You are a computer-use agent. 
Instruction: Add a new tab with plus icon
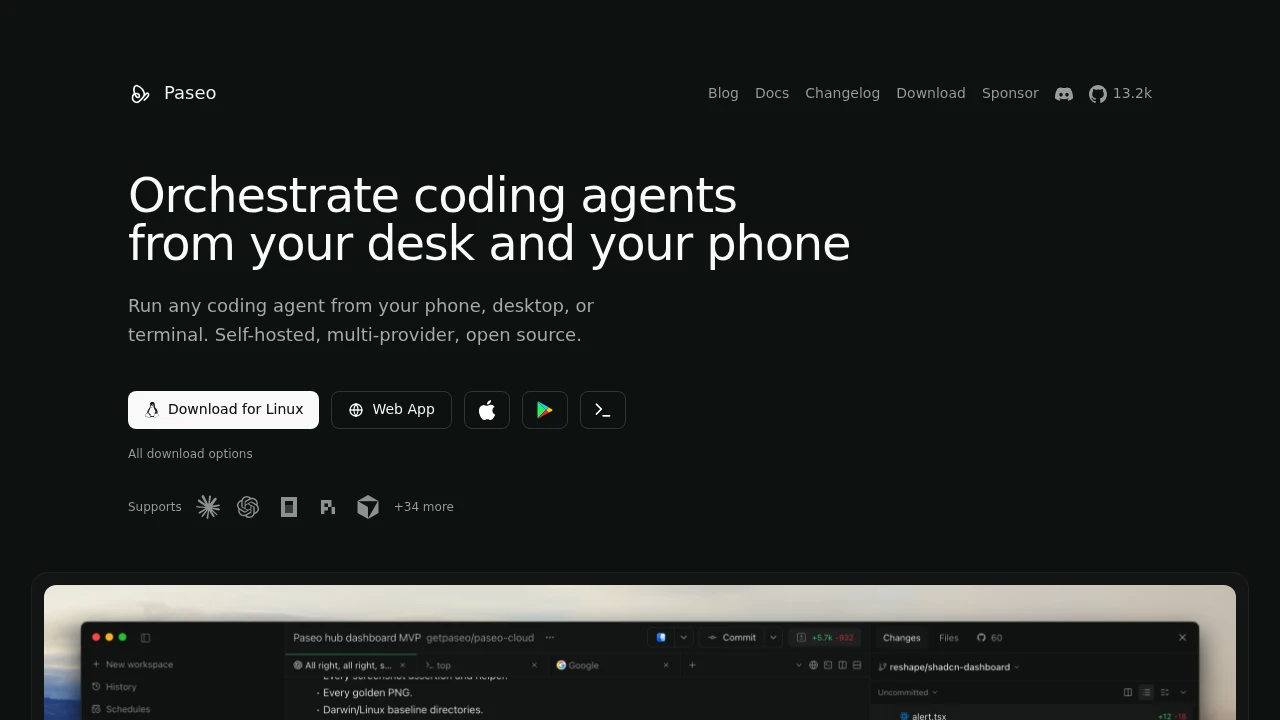pyautogui.click(x=692, y=665)
